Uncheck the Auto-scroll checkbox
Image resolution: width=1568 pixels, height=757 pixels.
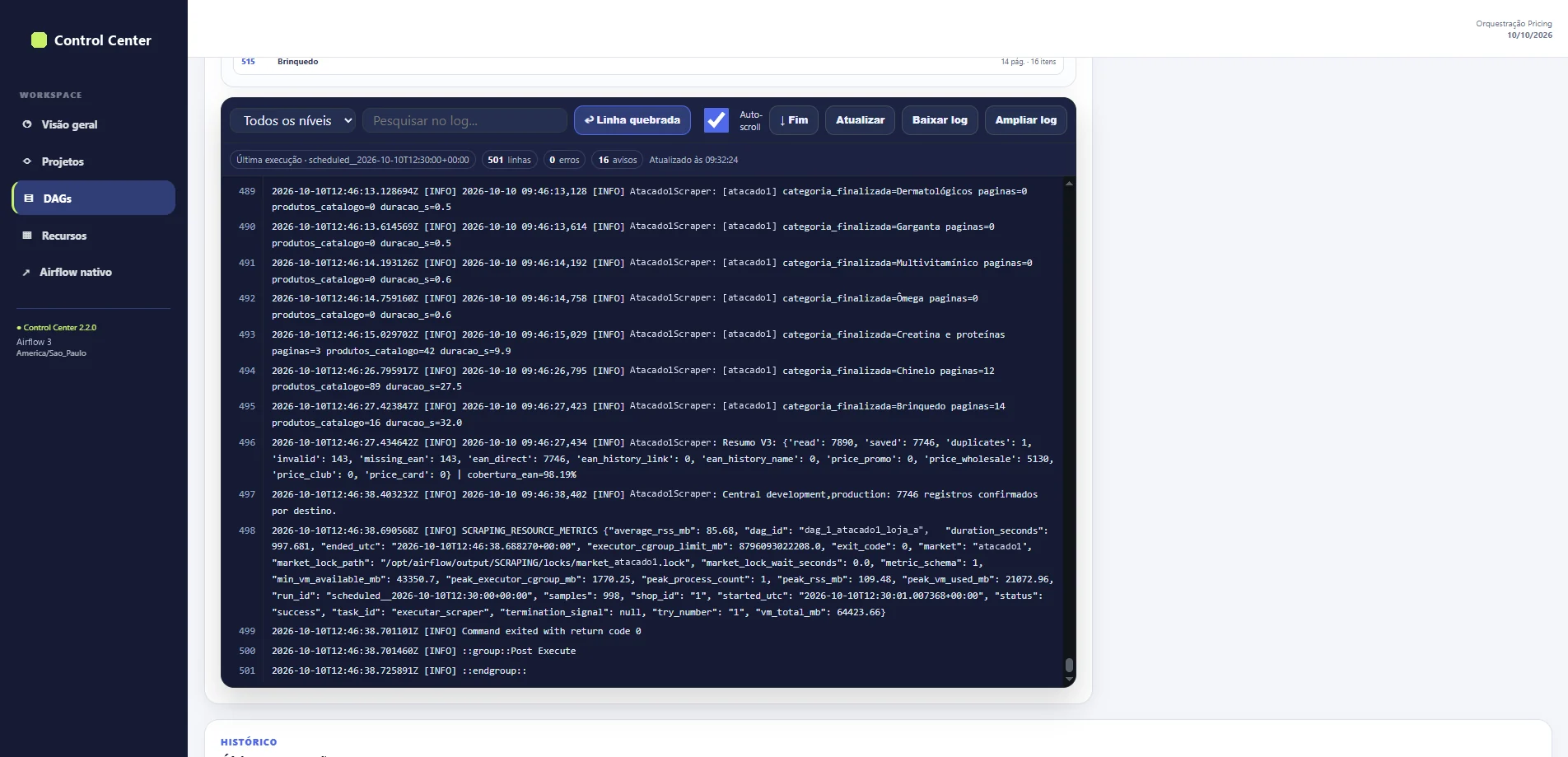(x=716, y=120)
